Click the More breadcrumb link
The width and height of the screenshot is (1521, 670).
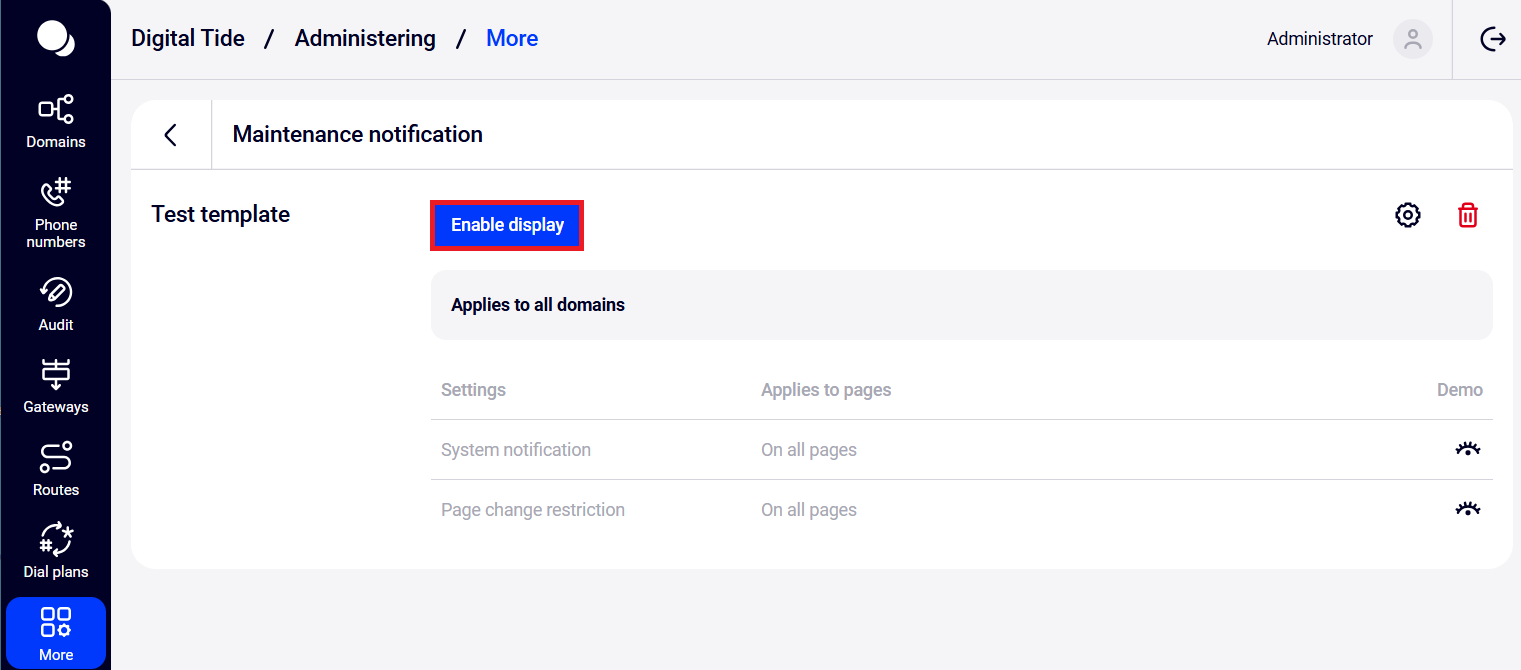point(512,39)
